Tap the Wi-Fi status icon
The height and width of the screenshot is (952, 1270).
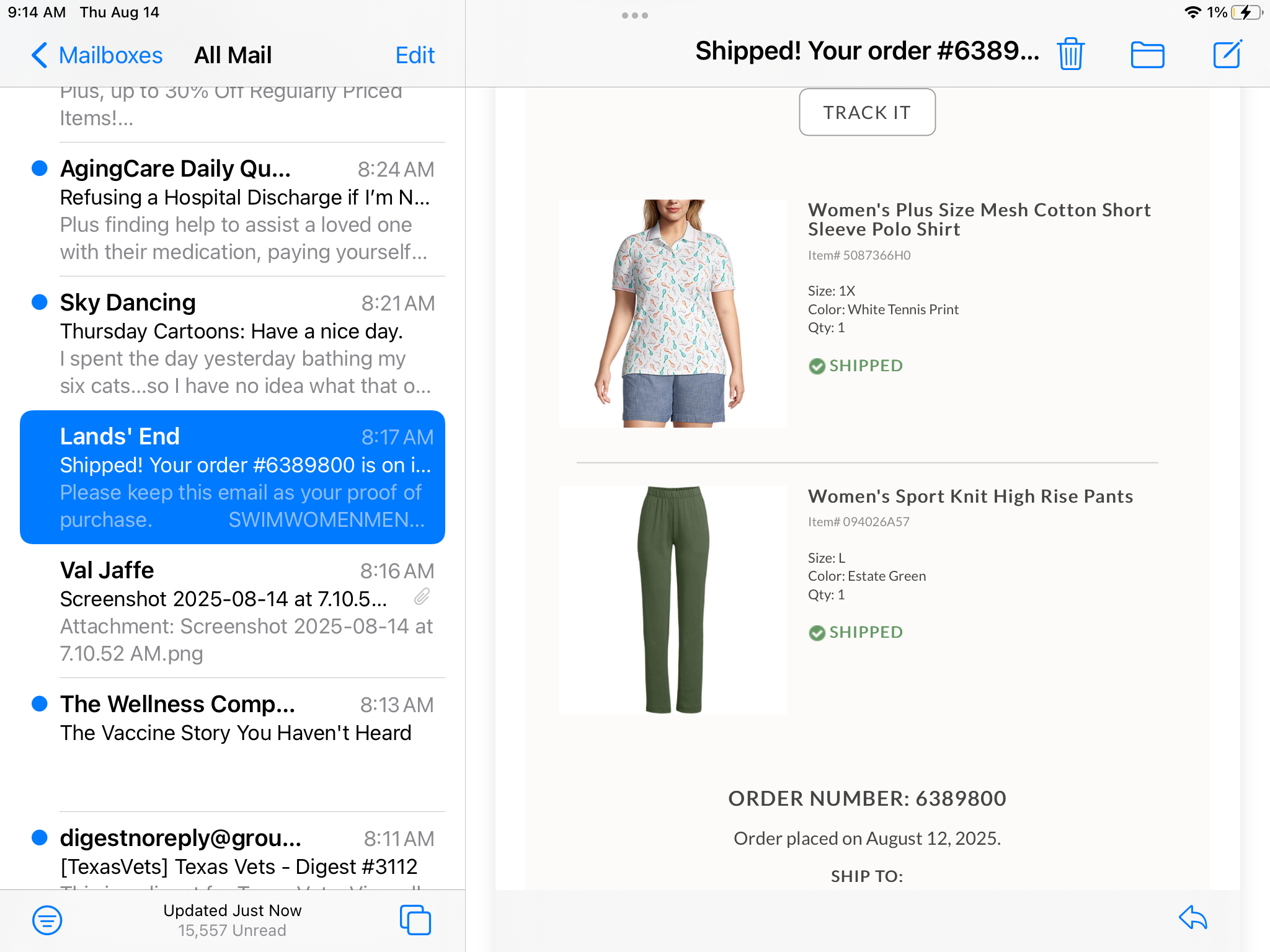coord(1192,12)
